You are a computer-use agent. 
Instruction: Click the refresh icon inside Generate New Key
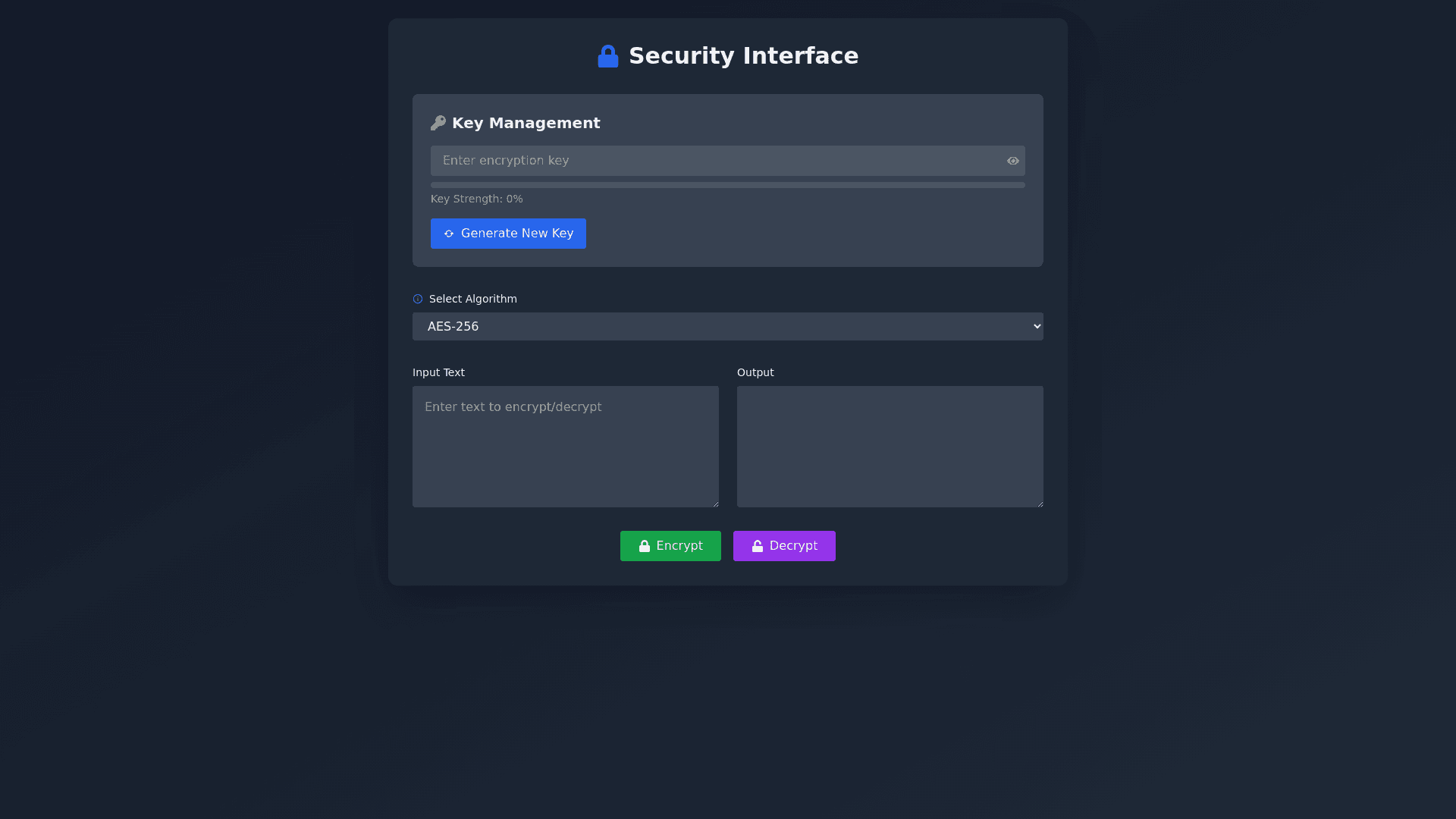click(449, 234)
